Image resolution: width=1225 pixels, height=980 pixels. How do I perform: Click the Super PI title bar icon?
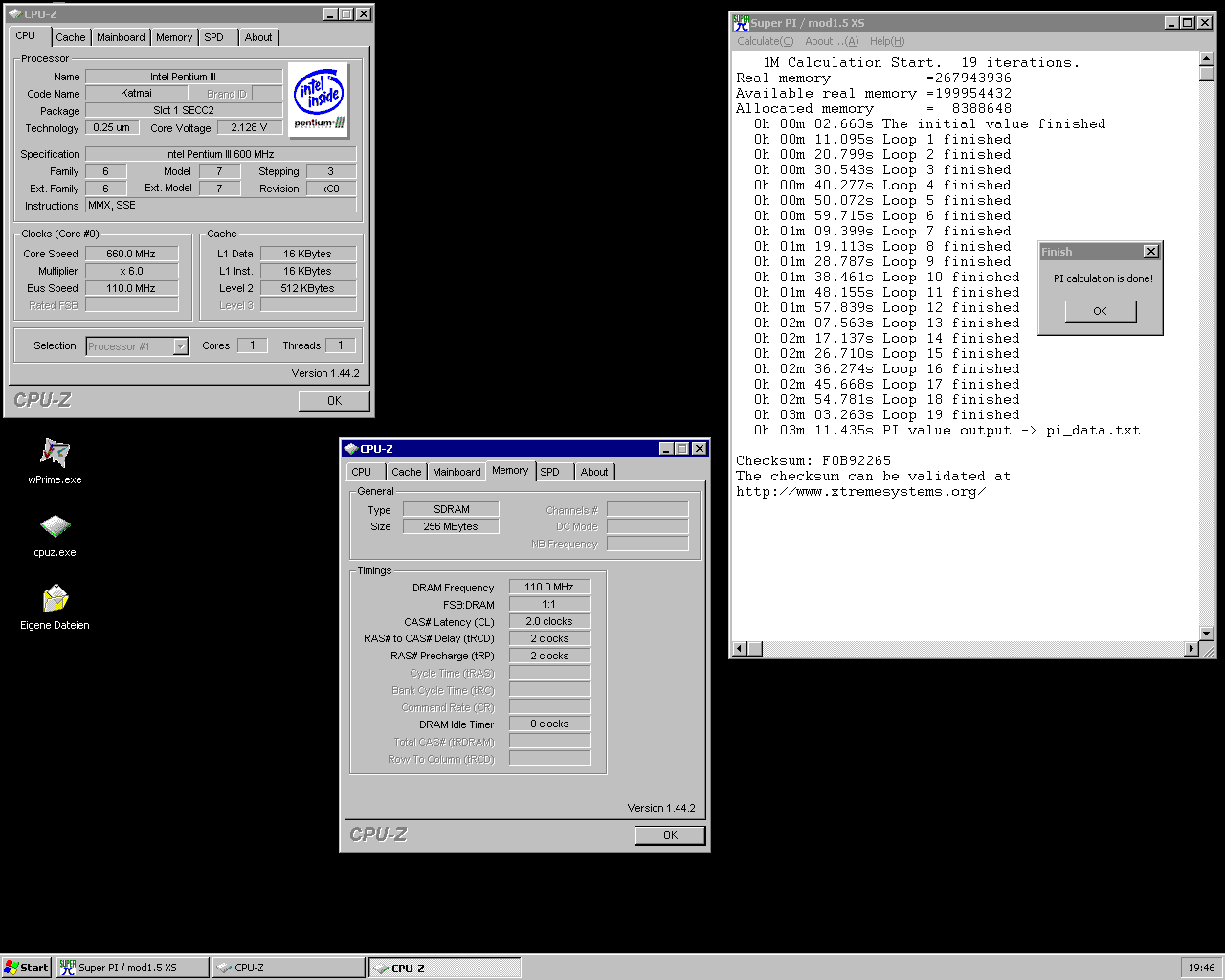pos(741,22)
